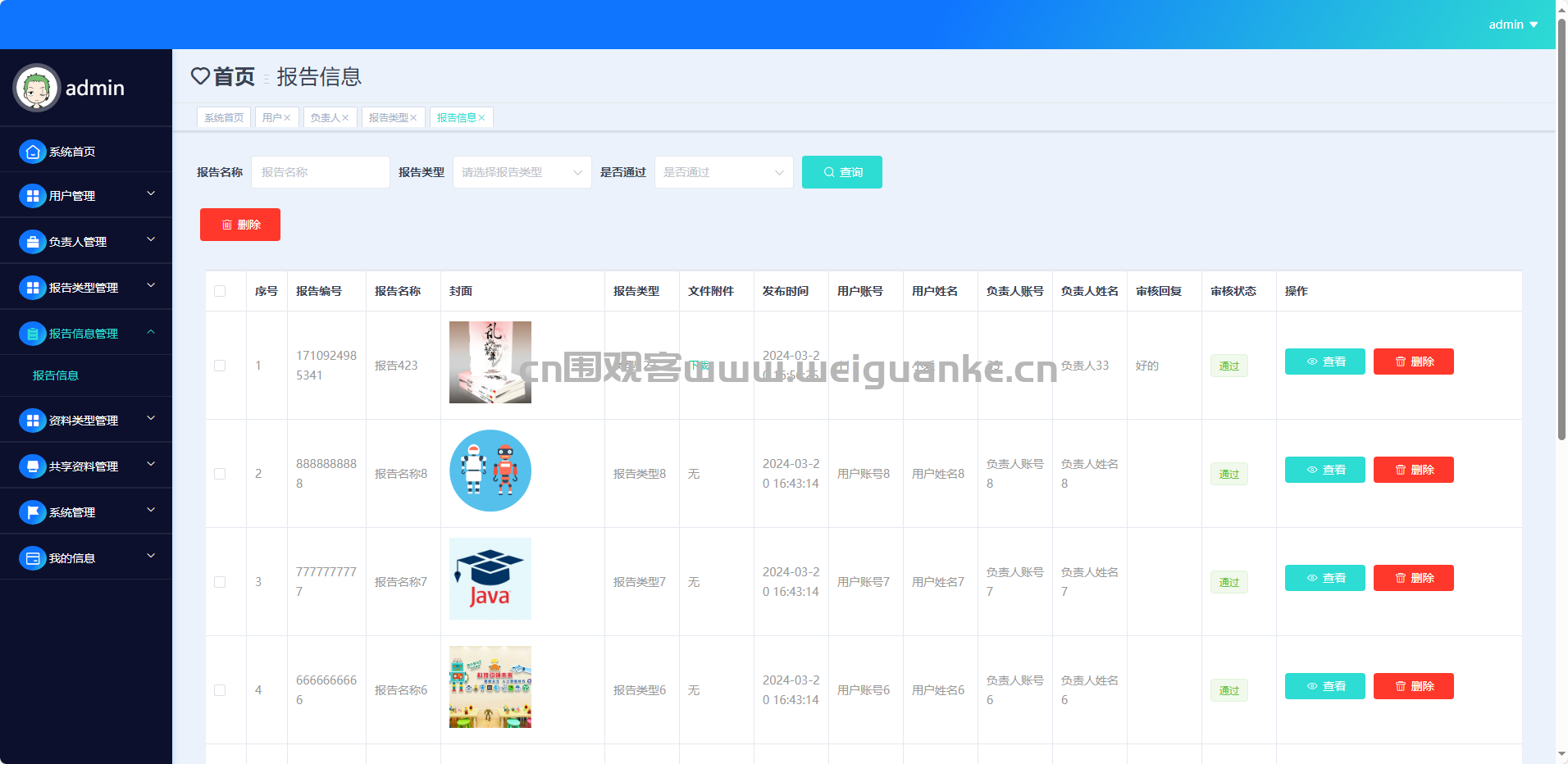Image resolution: width=1568 pixels, height=764 pixels.
Task: Click the teal 查询 search button
Action: (841, 172)
